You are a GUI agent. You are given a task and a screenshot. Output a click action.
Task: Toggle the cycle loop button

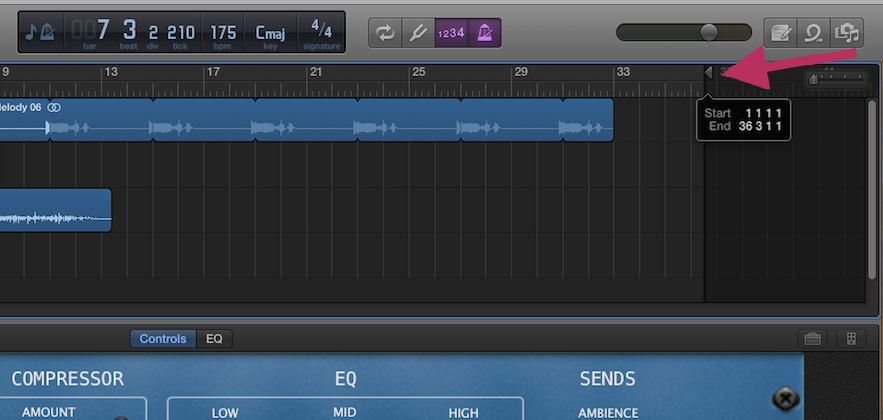click(385, 33)
